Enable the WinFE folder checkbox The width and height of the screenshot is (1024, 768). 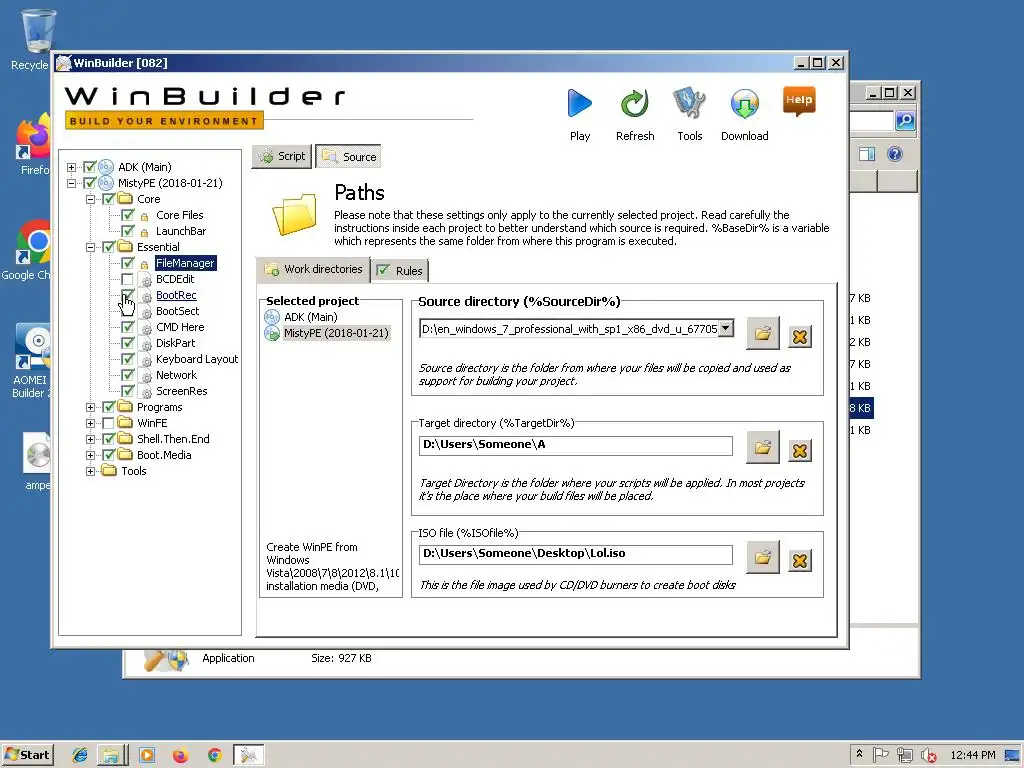(x=109, y=423)
